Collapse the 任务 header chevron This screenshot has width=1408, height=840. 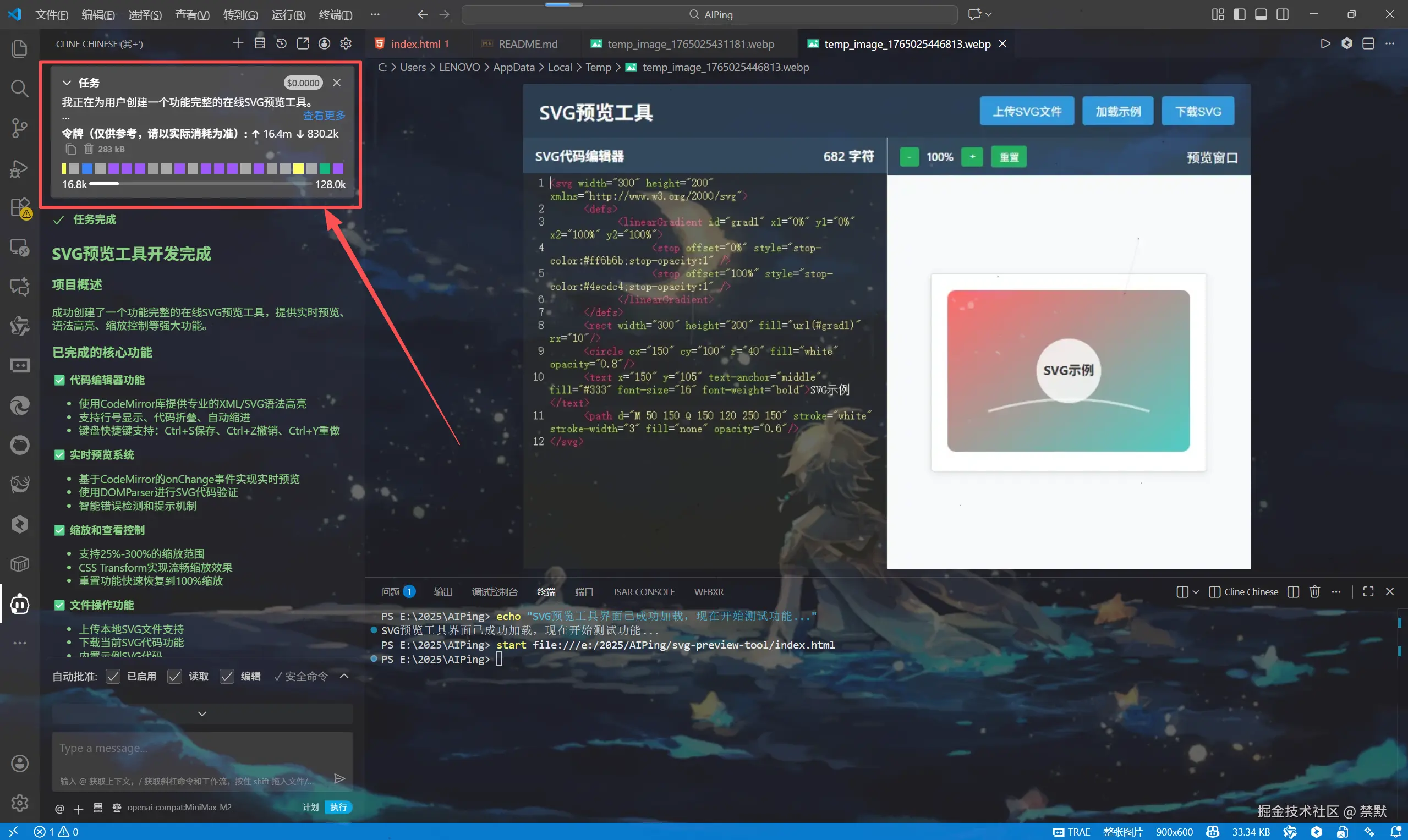(67, 83)
